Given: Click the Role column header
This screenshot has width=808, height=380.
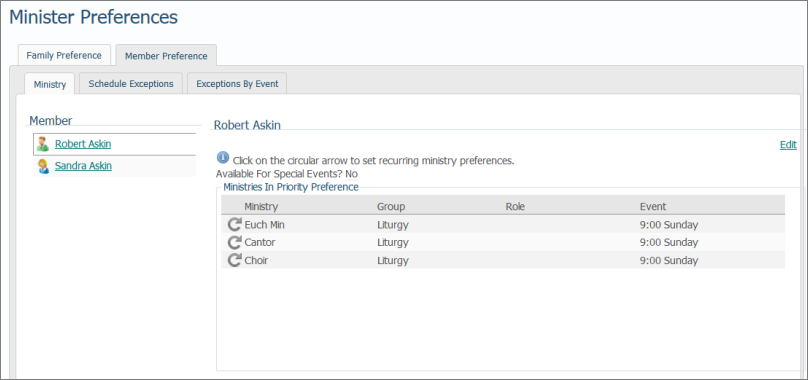Looking at the screenshot, I should [515, 207].
